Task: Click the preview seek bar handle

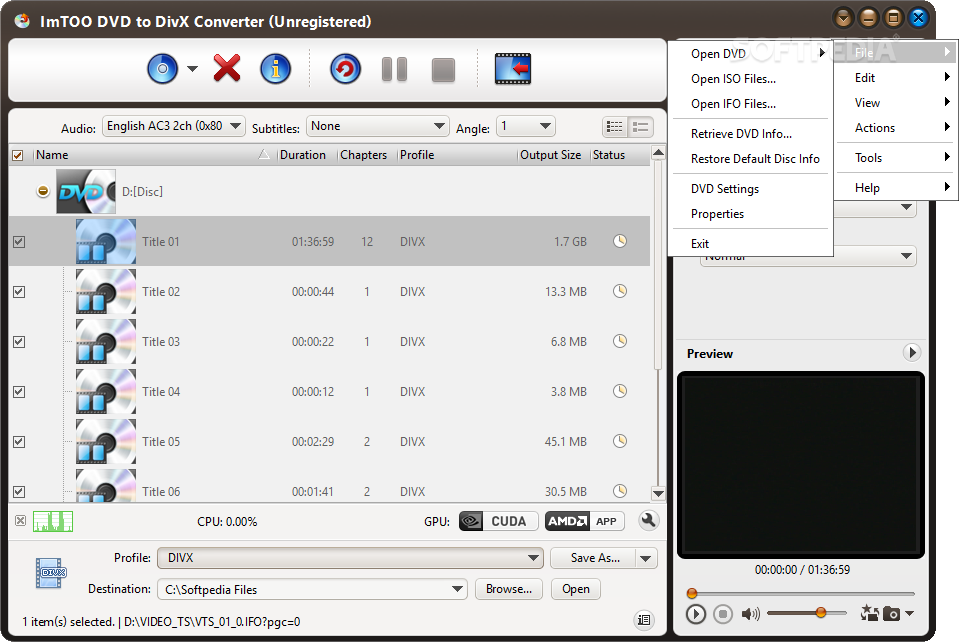Action: coord(692,593)
